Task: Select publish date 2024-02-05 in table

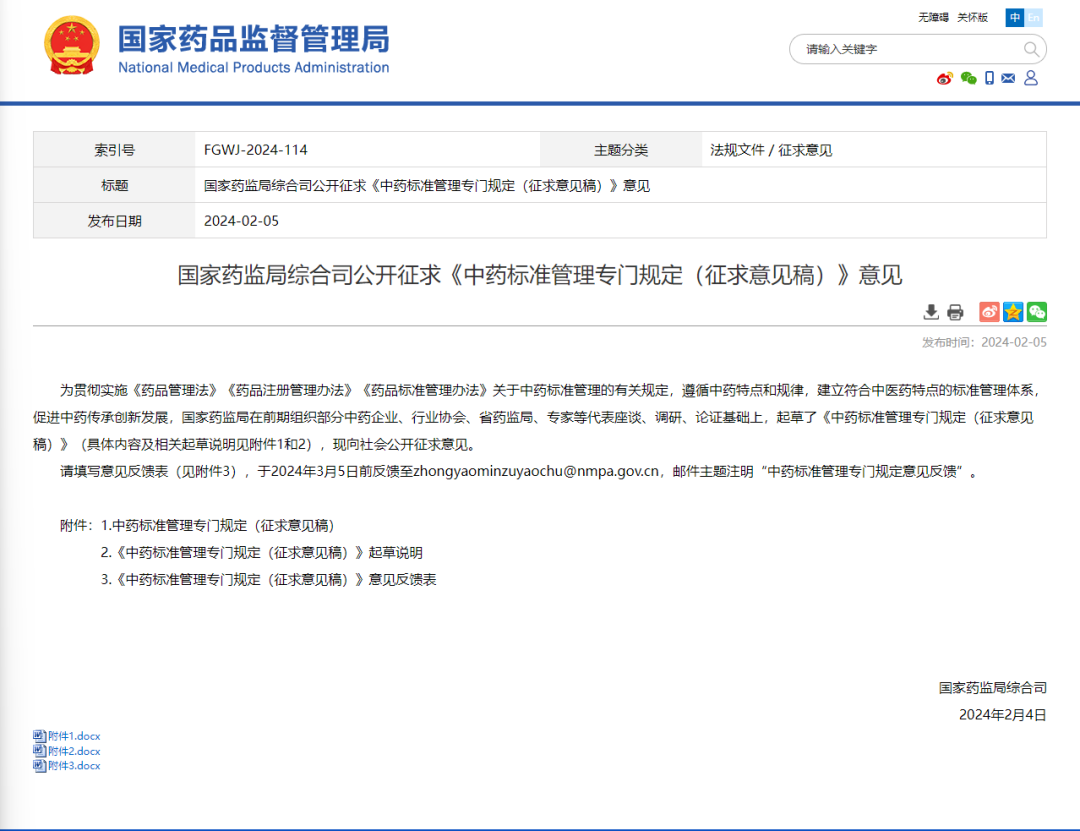Action: 241,221
